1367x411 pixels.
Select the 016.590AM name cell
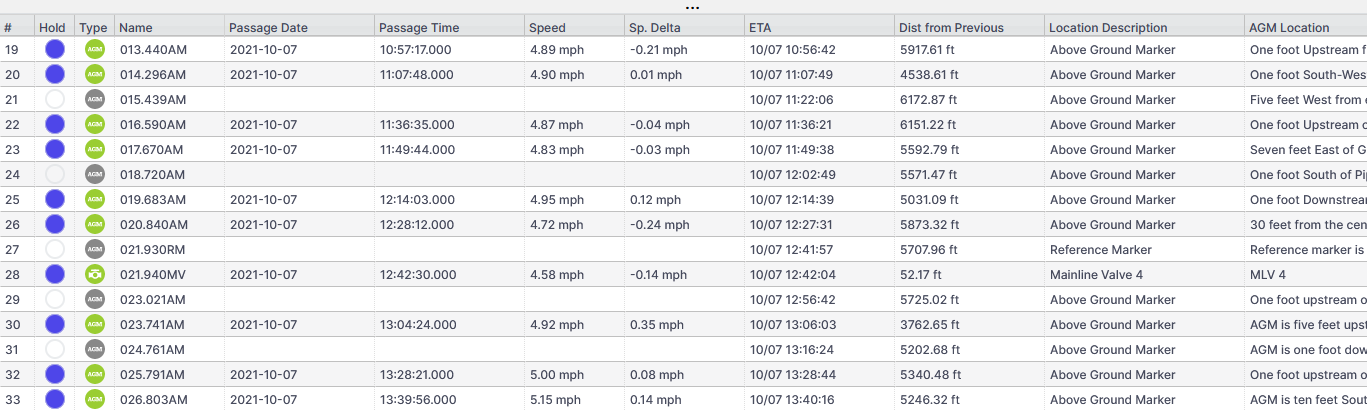tap(152, 124)
